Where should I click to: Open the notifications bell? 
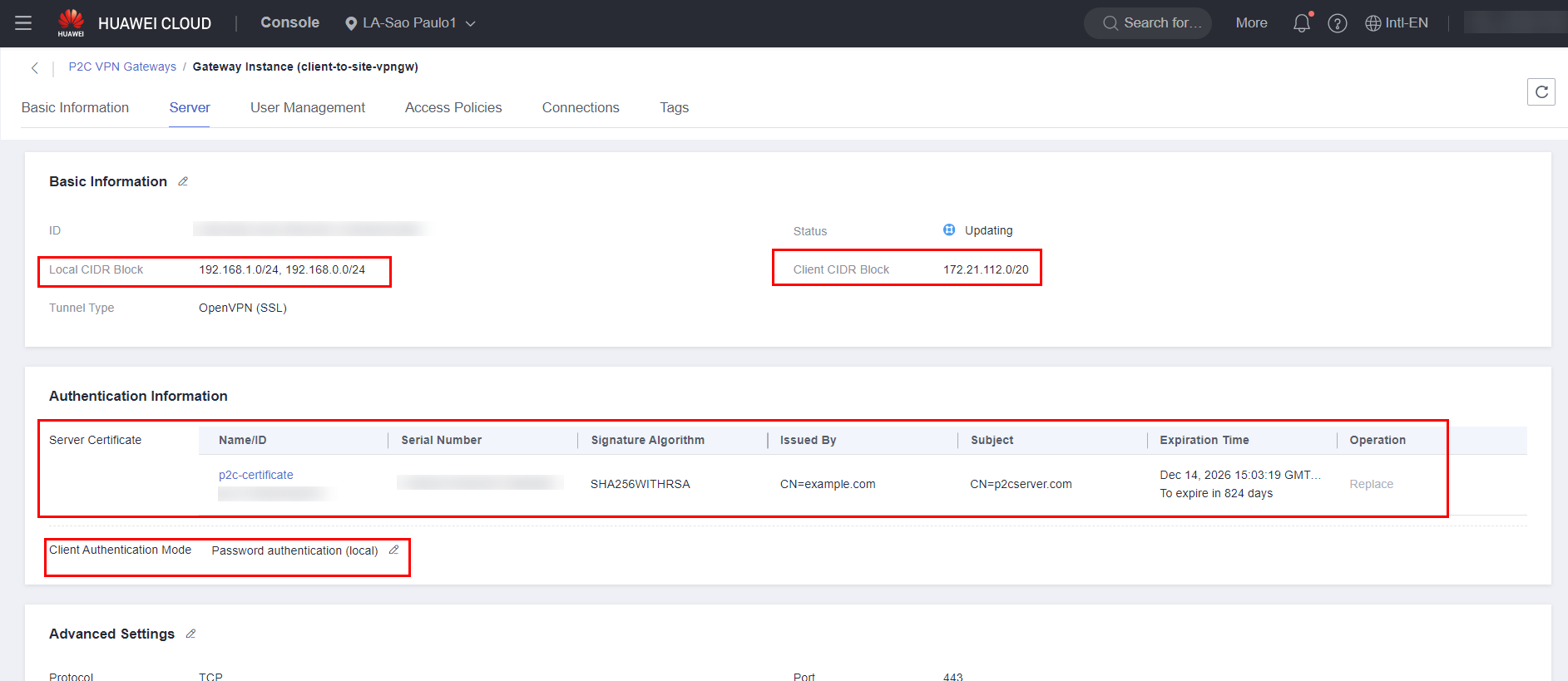(x=1301, y=23)
